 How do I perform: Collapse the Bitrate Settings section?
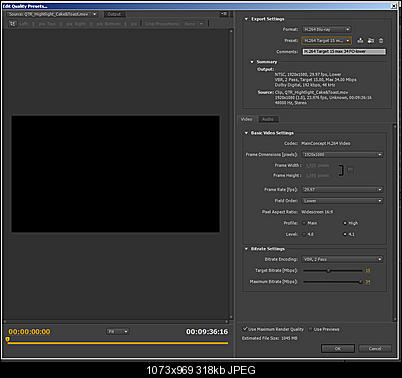246,249
